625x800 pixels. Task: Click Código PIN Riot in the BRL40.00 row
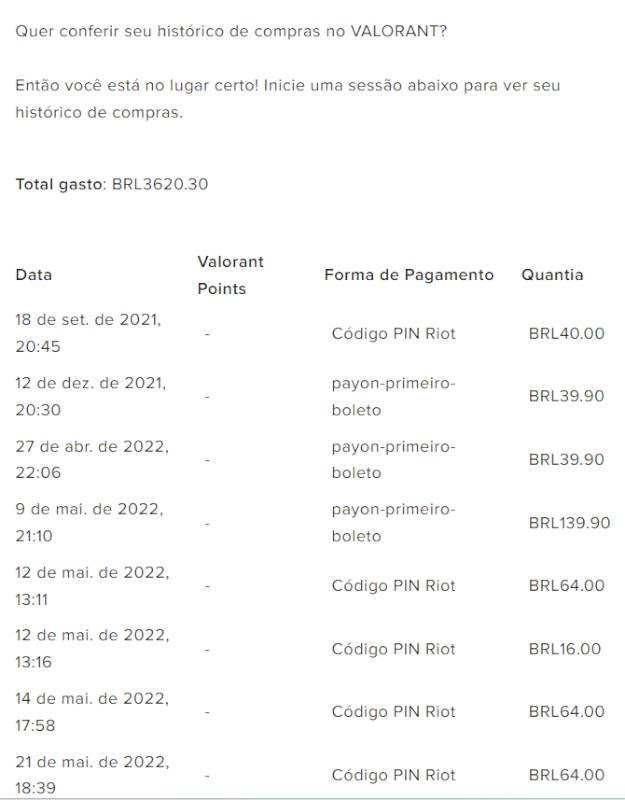(x=393, y=334)
